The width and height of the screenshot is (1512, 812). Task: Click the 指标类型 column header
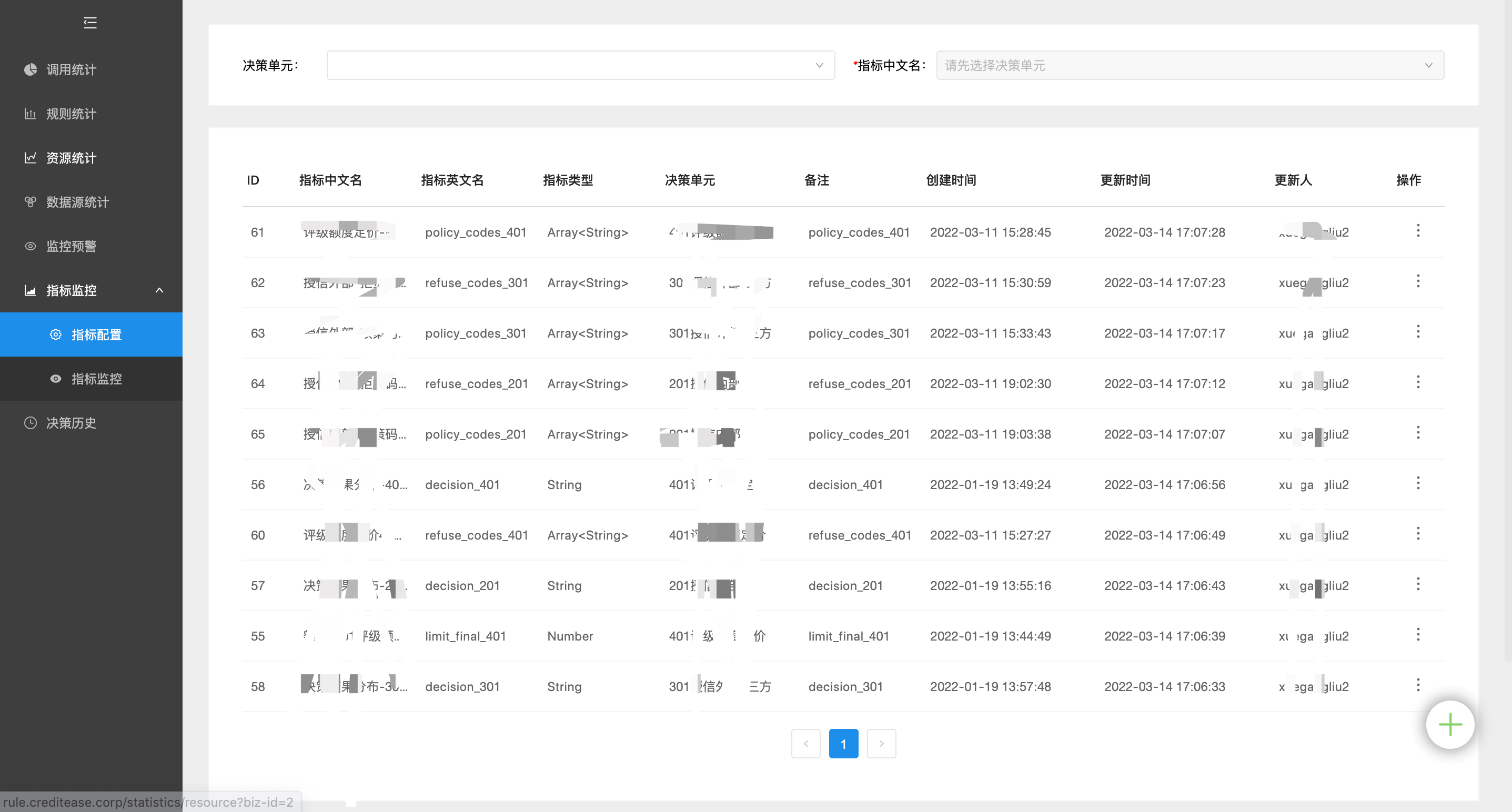pos(568,180)
